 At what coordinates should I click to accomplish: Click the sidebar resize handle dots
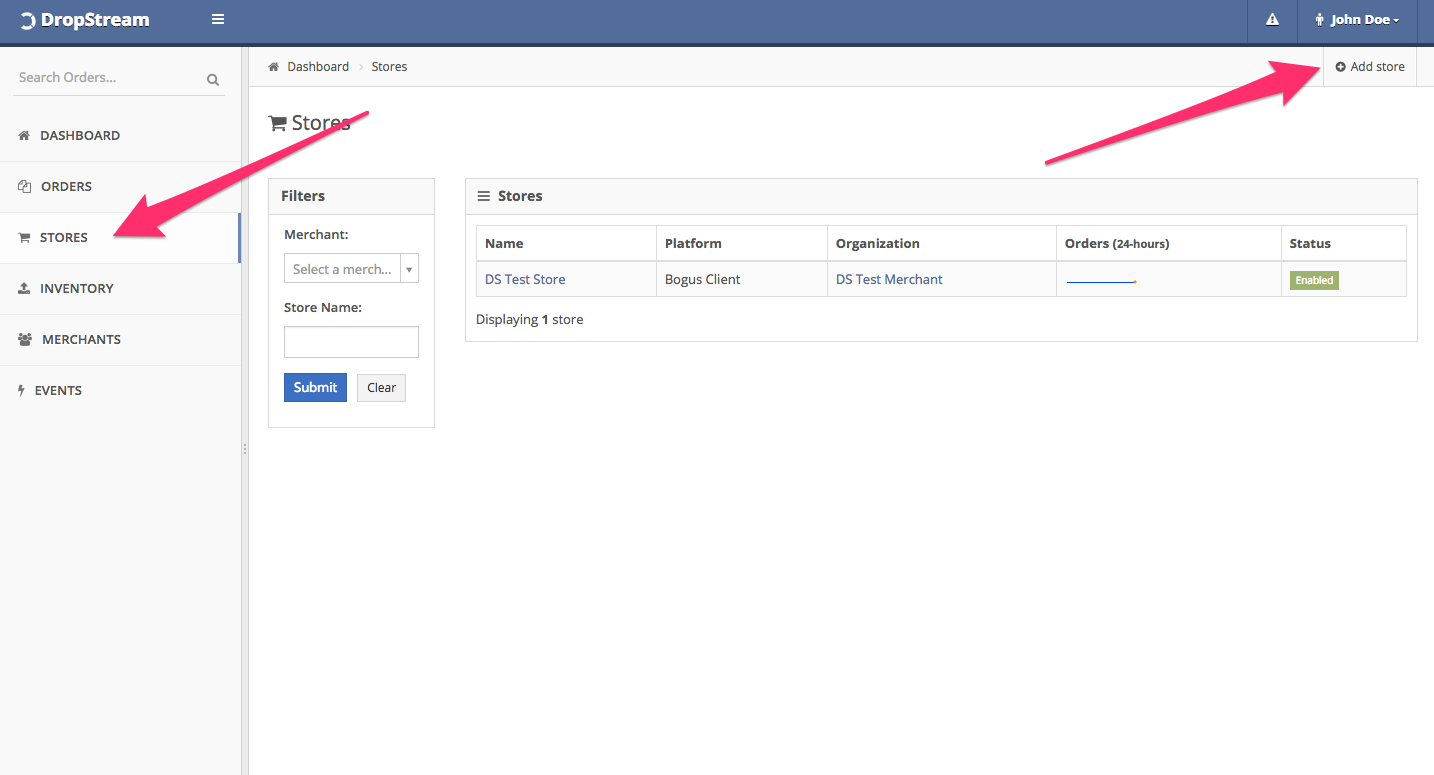coord(245,450)
